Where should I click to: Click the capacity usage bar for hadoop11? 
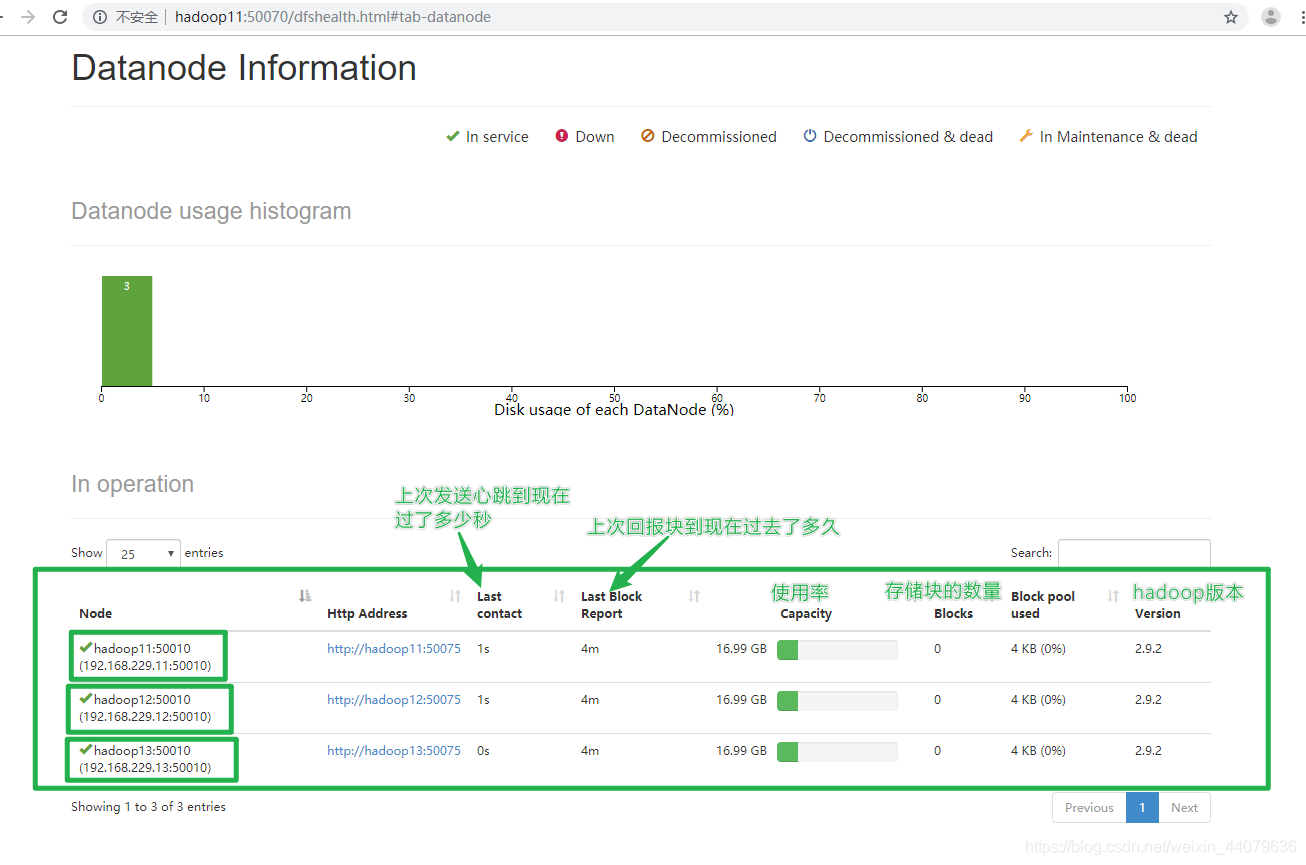[x=837, y=650]
